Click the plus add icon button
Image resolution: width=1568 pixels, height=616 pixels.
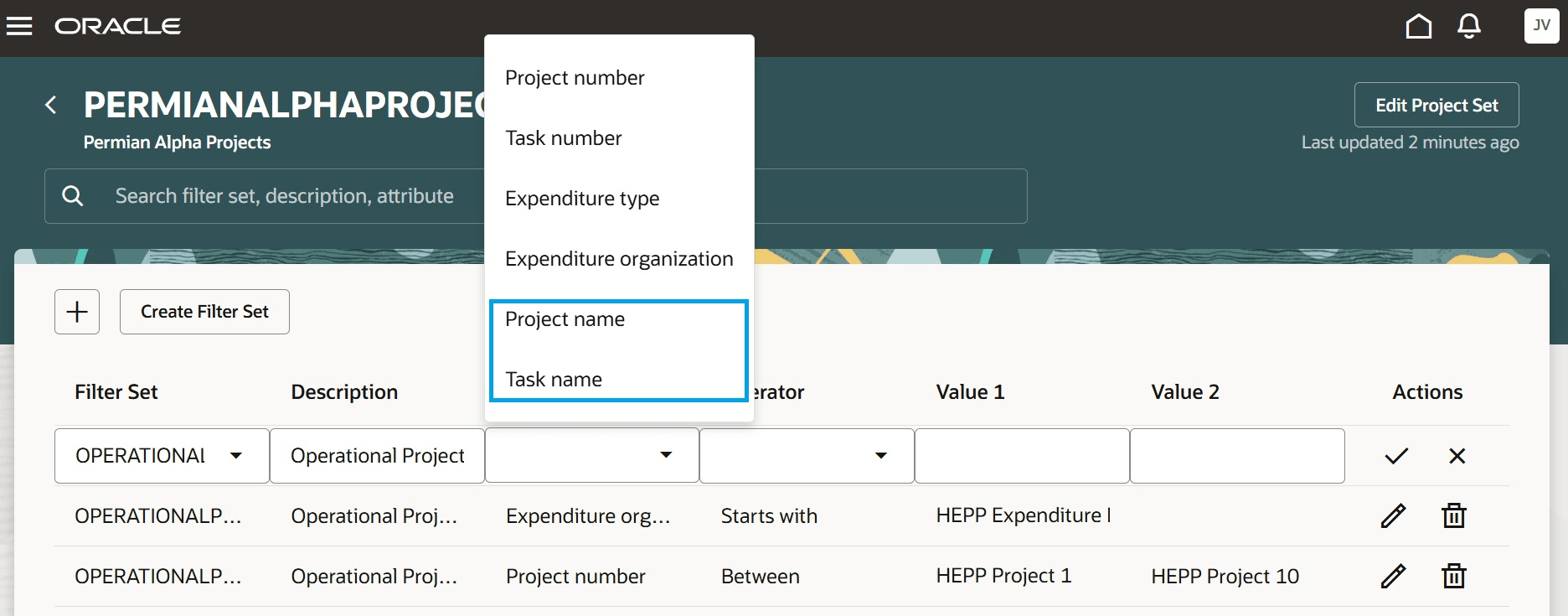tap(77, 312)
